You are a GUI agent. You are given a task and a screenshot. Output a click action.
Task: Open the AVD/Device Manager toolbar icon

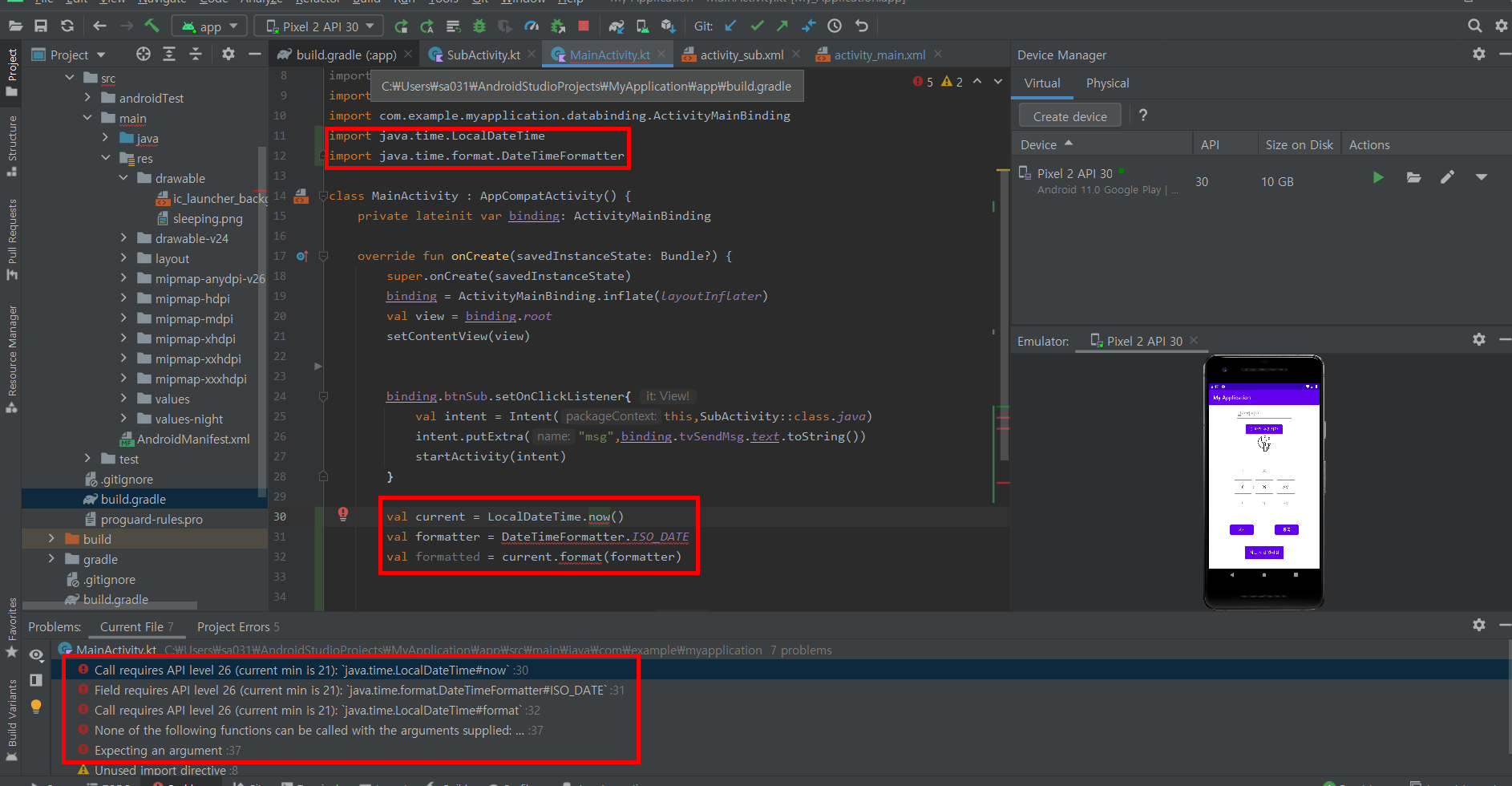(x=642, y=26)
